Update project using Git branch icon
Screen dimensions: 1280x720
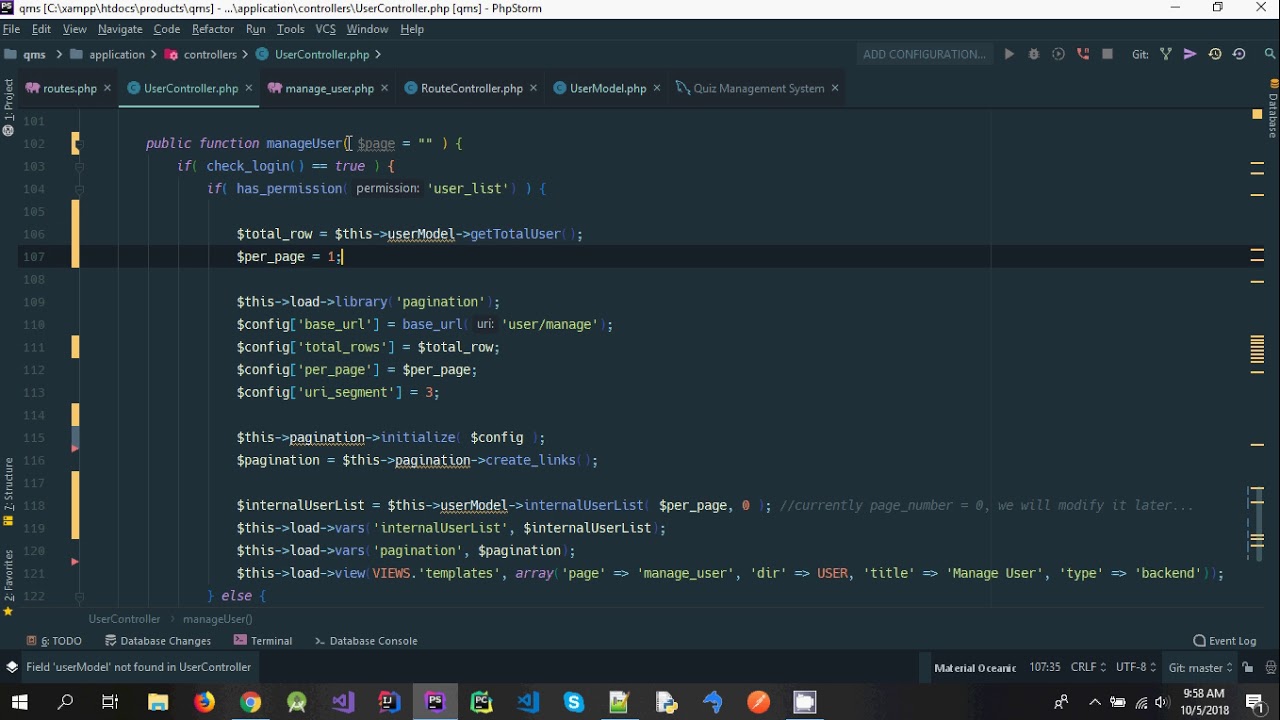point(1166,54)
